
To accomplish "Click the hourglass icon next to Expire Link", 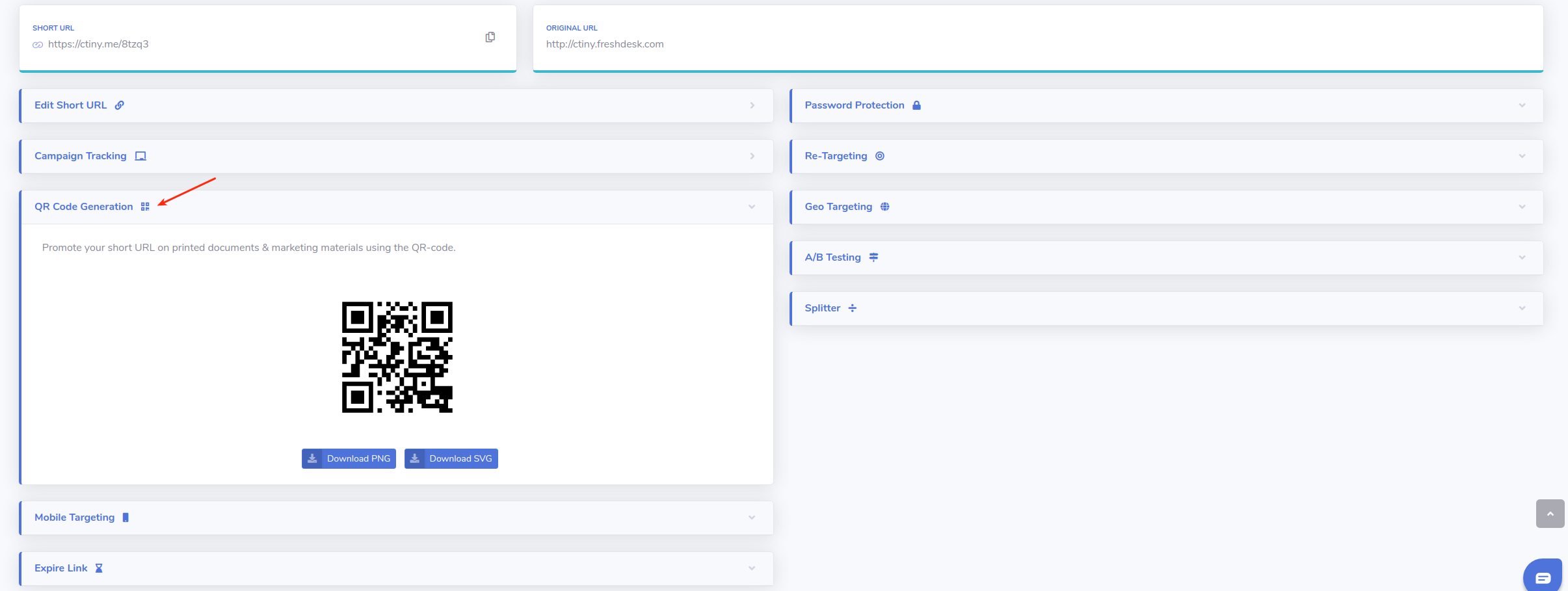I will [x=99, y=568].
